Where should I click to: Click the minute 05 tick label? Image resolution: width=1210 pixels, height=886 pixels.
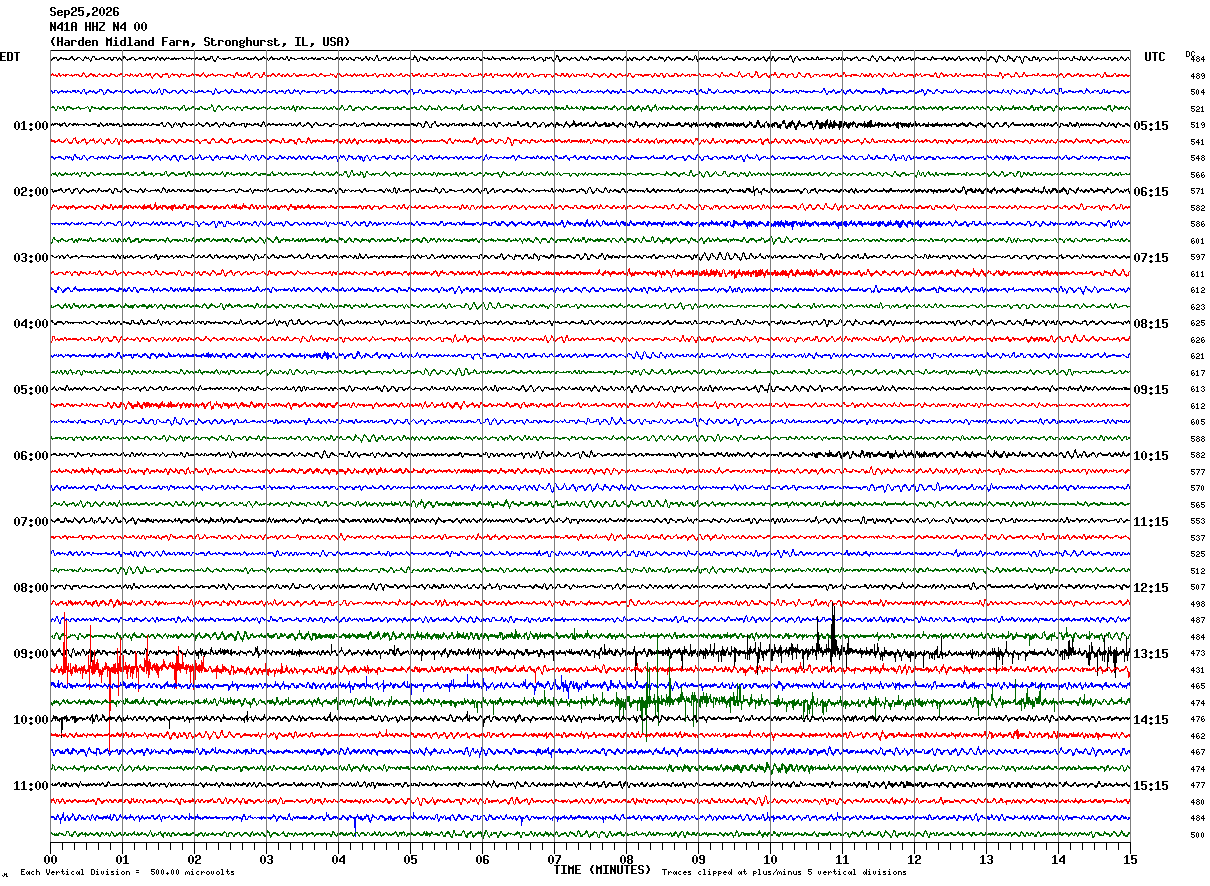coord(410,859)
